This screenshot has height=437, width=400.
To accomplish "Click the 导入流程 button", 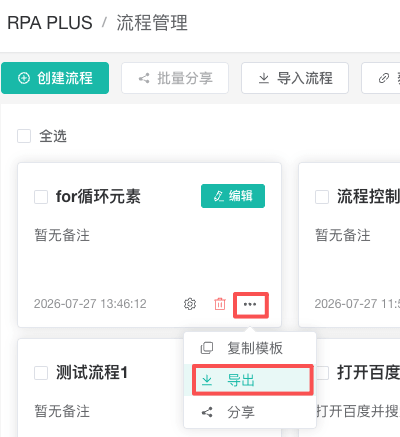I will [295, 78].
